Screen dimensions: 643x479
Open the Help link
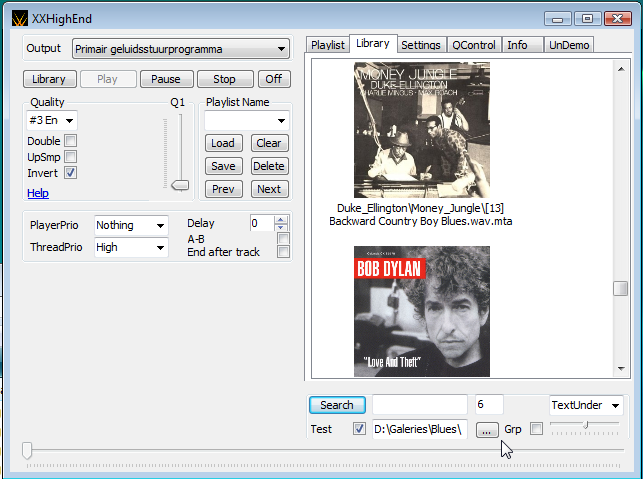(38, 193)
